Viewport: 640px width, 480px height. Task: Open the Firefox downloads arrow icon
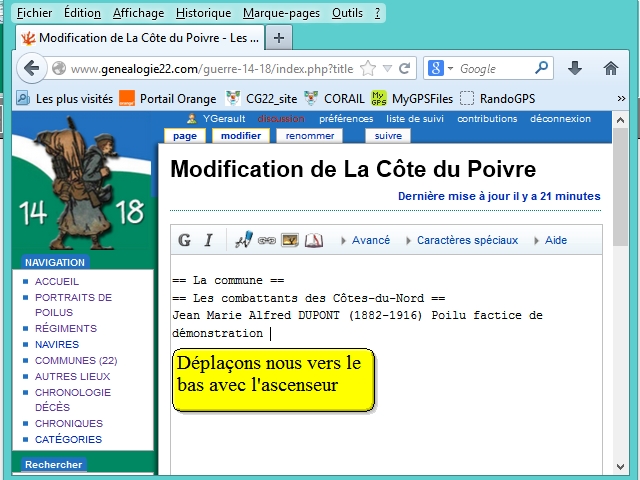575,68
